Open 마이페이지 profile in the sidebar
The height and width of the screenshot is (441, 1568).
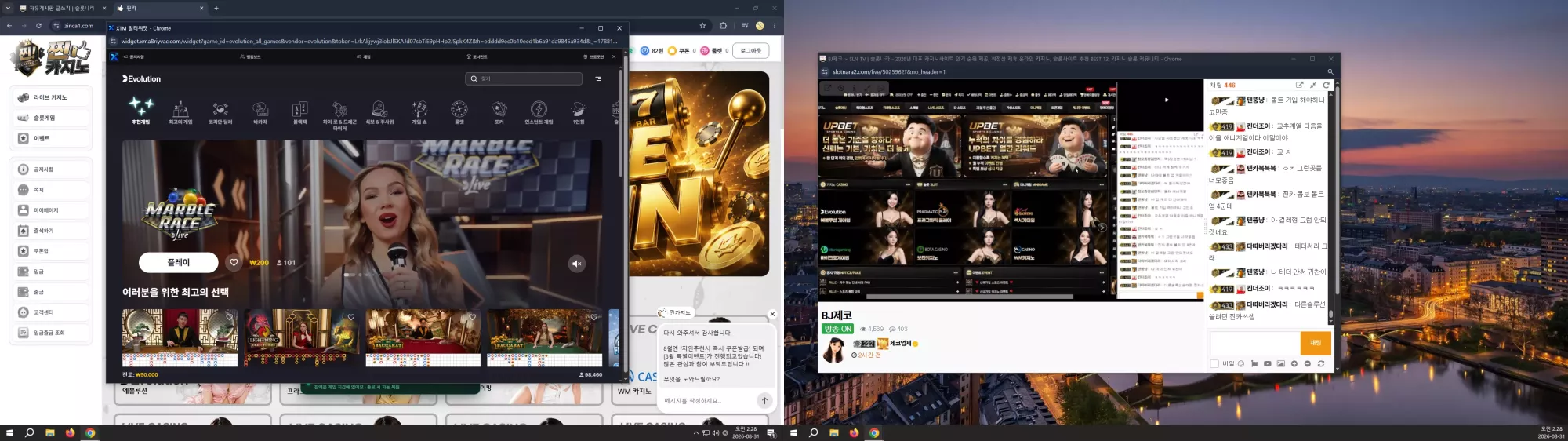coord(51,210)
